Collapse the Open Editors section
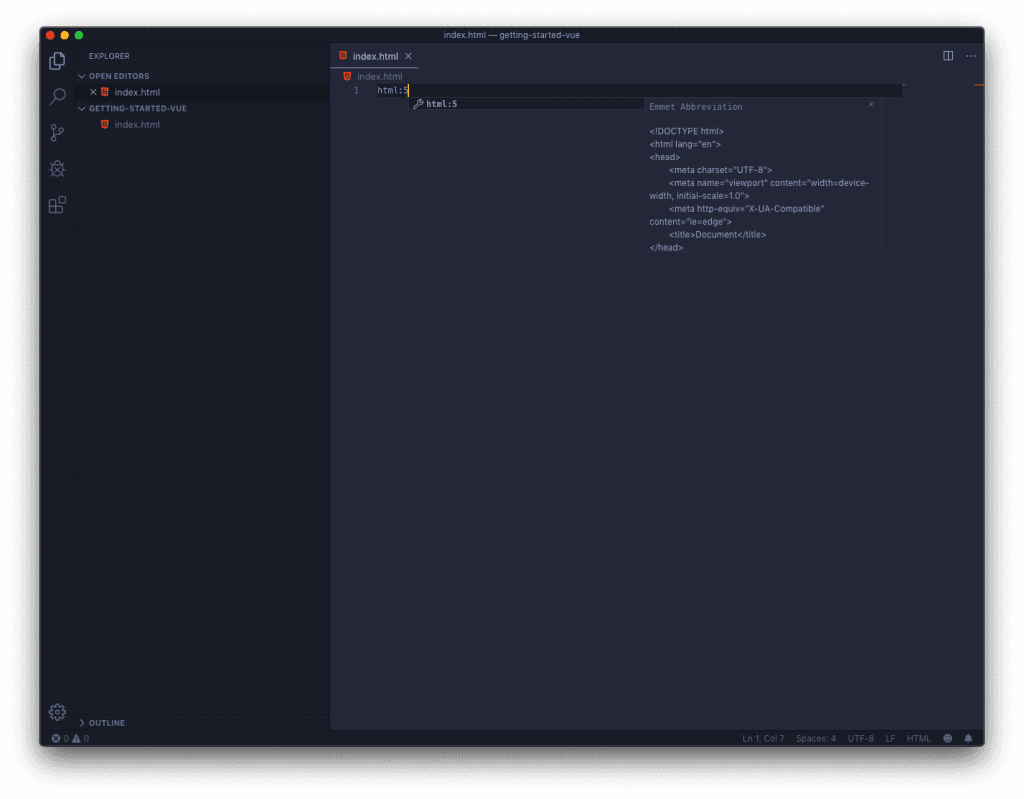The width and height of the screenshot is (1024, 799). tap(82, 76)
